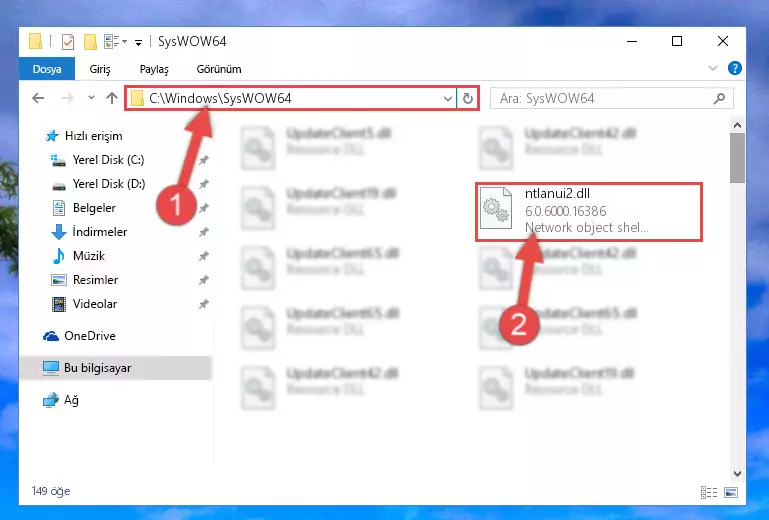Select the ntlanui2.dll file
The height and width of the screenshot is (520, 769).
coord(589,212)
